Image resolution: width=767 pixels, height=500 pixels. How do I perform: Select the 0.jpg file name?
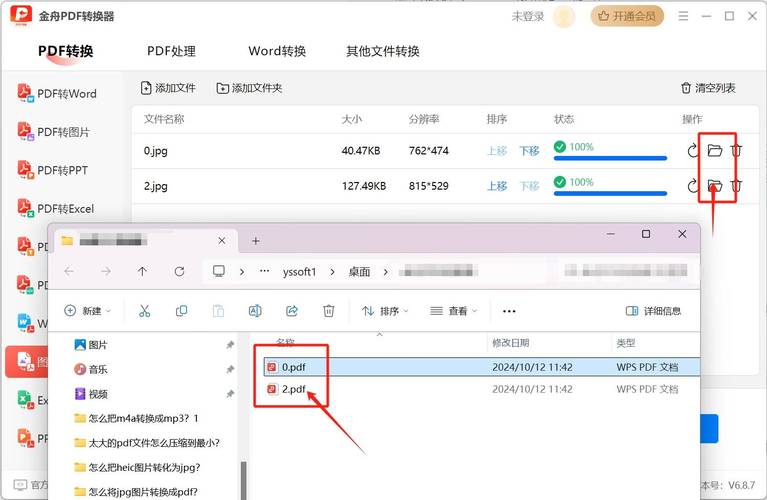tap(156, 151)
